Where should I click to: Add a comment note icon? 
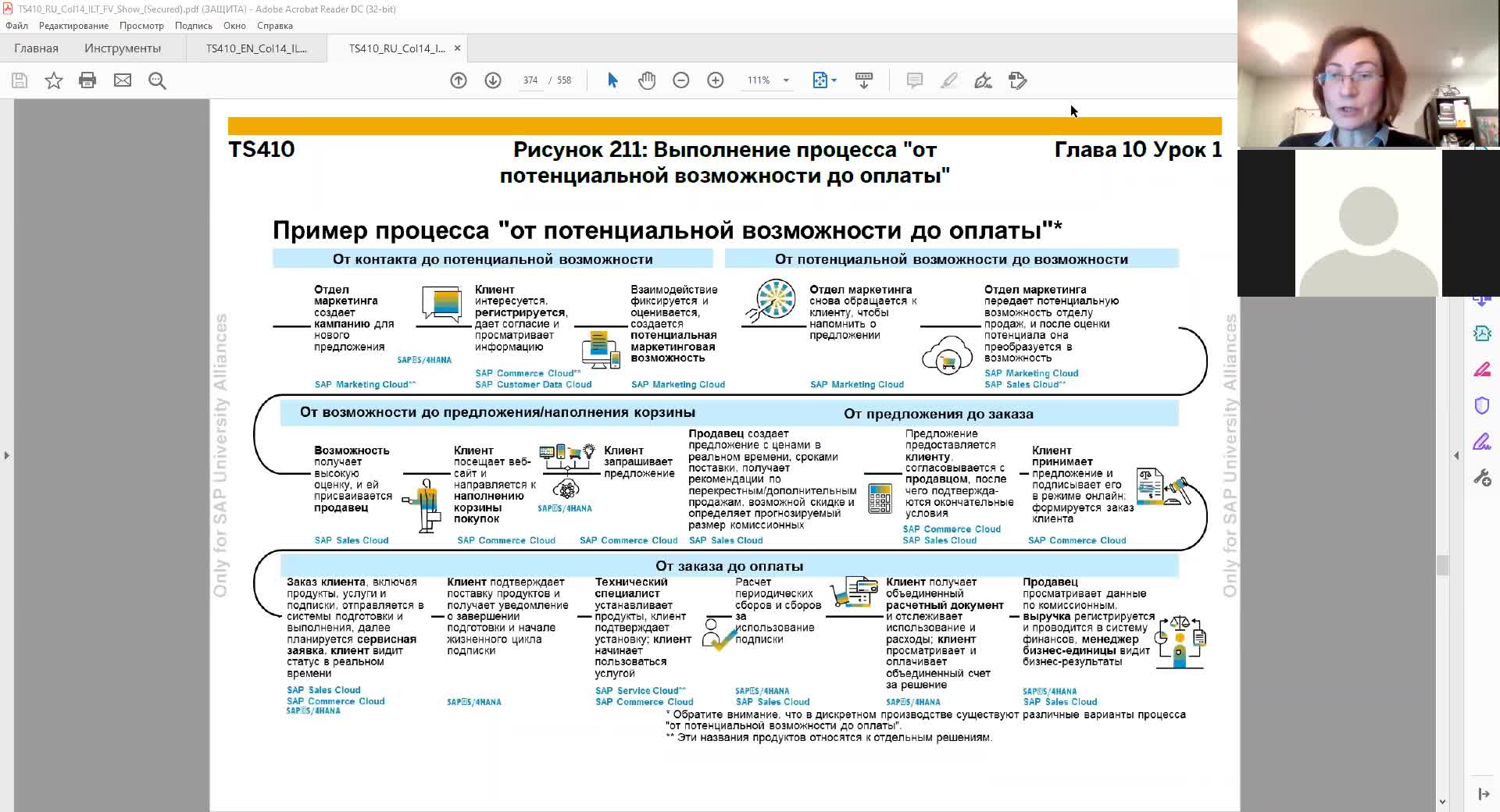(x=915, y=80)
